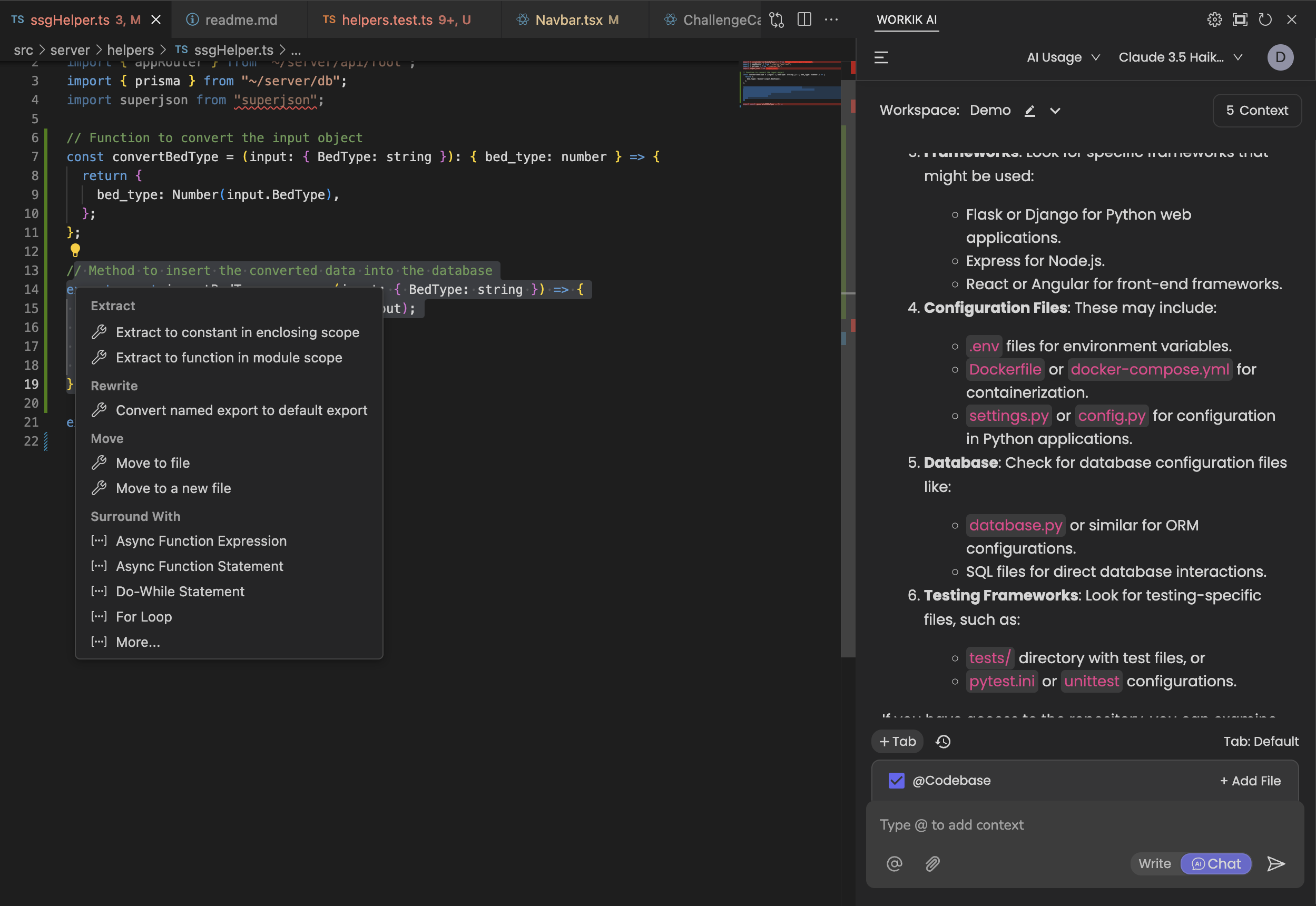Click the database.py inline code text

pyautogui.click(x=1015, y=525)
